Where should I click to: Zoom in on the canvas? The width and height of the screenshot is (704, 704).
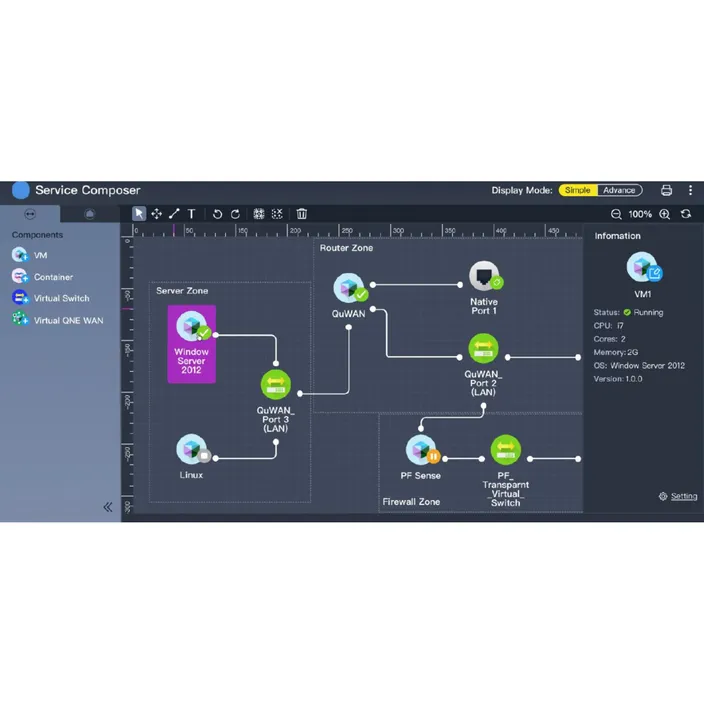pos(665,214)
